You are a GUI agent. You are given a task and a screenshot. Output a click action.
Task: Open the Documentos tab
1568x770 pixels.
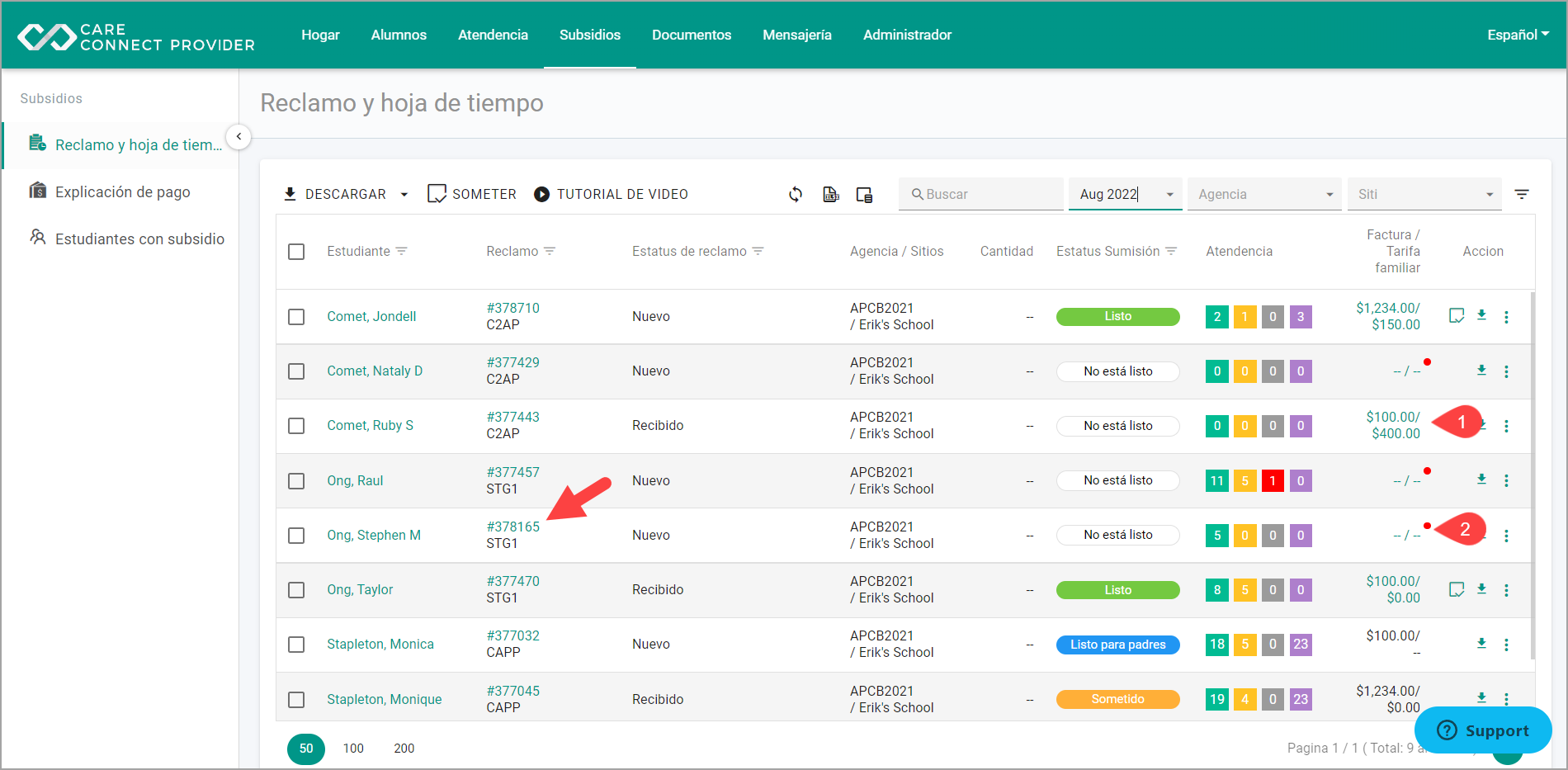pyautogui.click(x=692, y=35)
